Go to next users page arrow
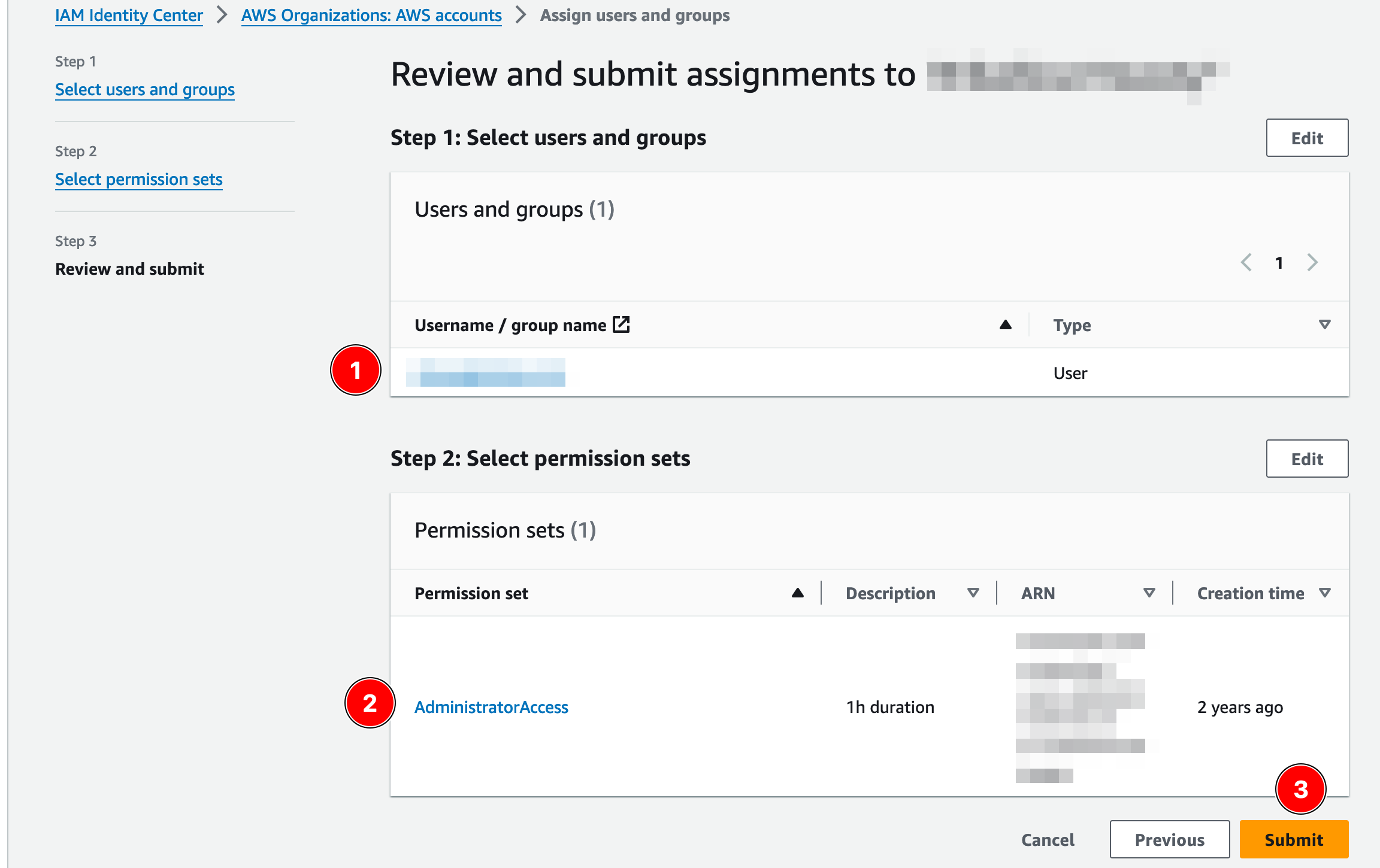 1312,262
